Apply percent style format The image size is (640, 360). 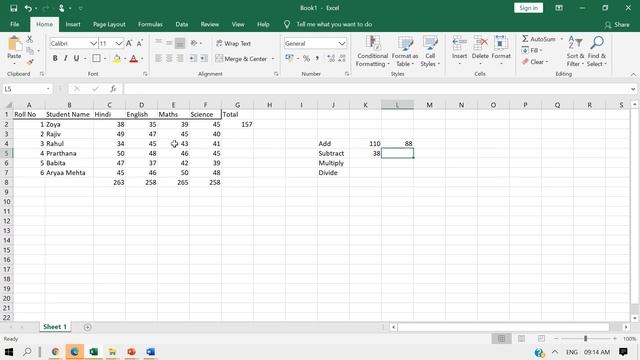(306, 58)
